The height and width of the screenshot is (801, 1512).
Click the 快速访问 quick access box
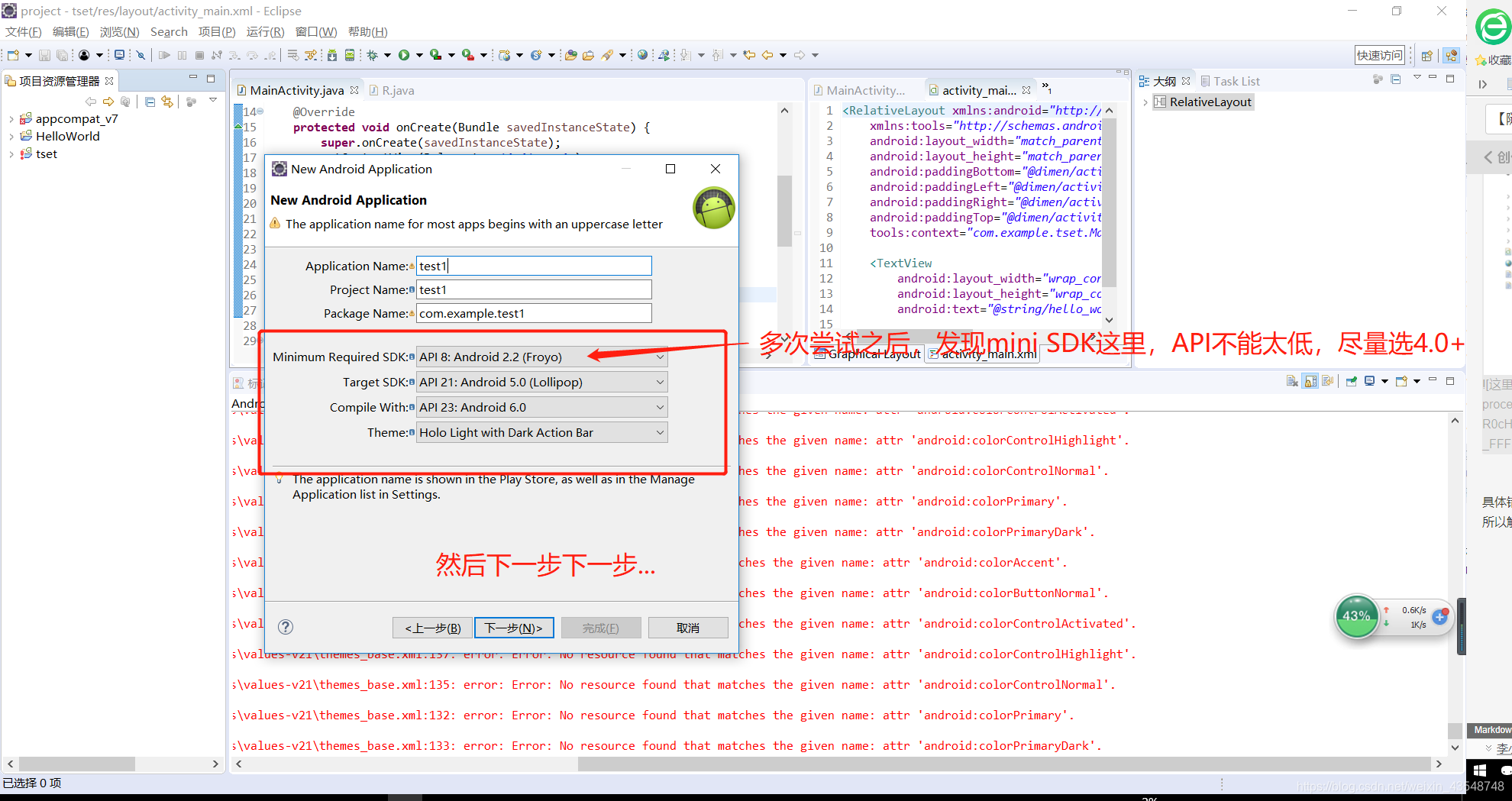1380,55
